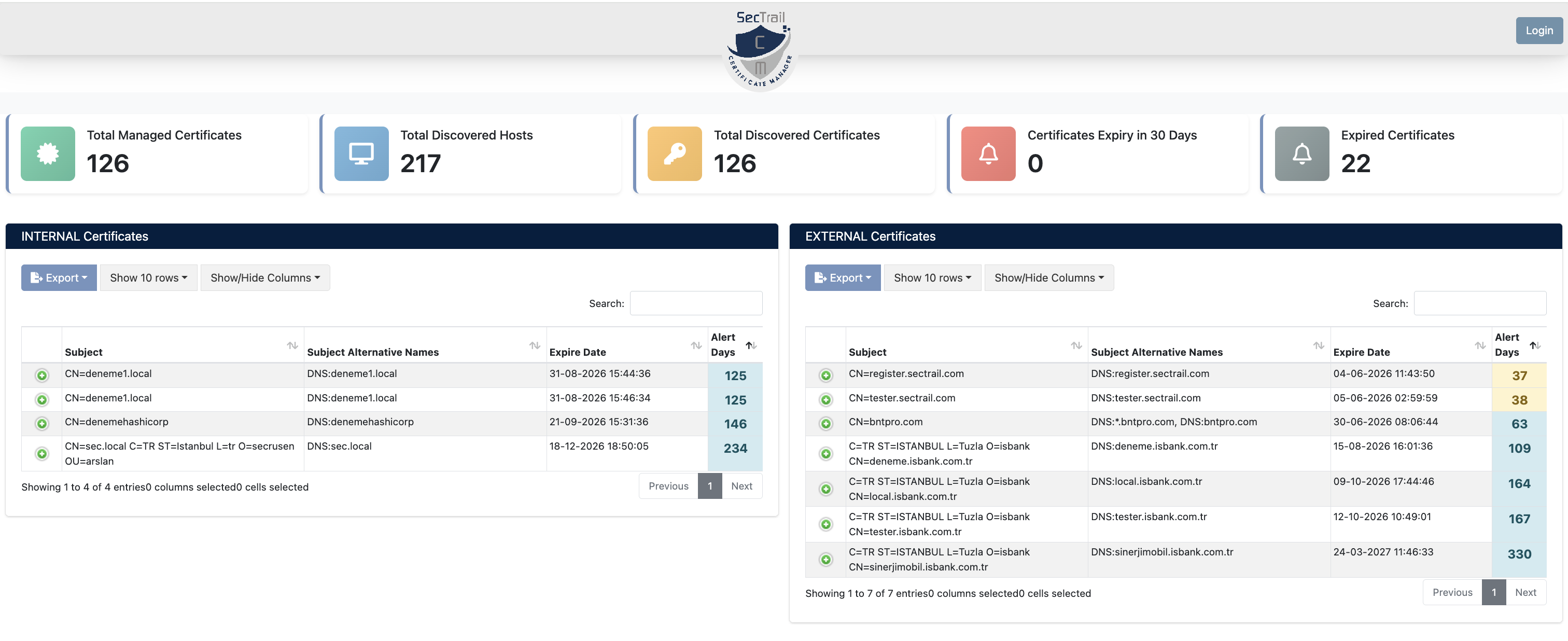This screenshot has width=1568, height=641.
Task: Expand the CN=register.sectrail.com row
Action: click(x=825, y=375)
